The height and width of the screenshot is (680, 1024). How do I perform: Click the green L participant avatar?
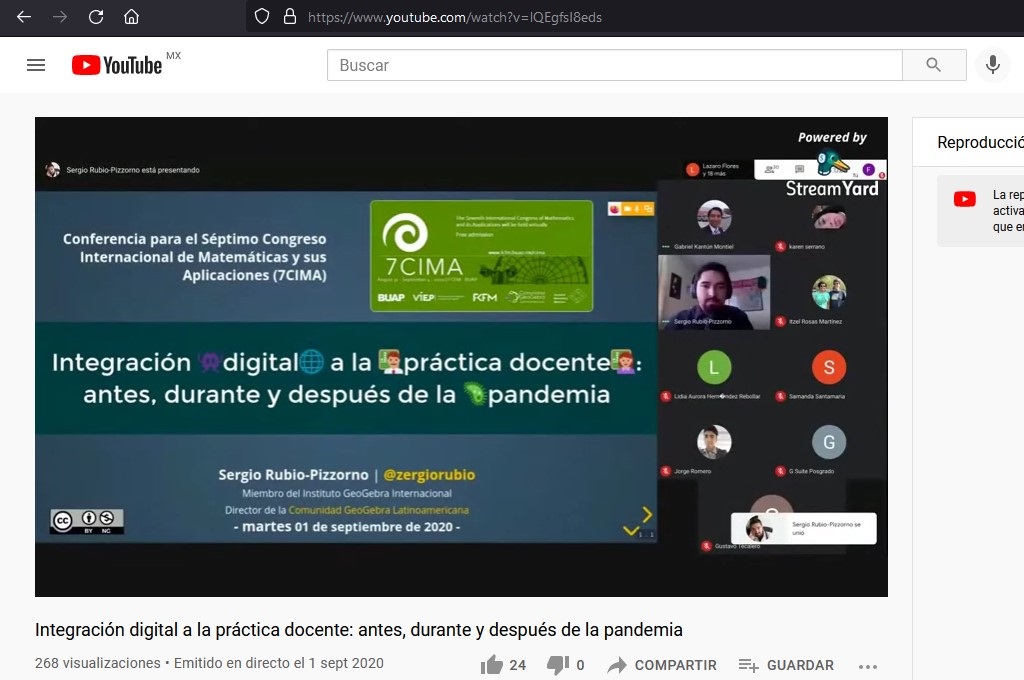click(714, 367)
